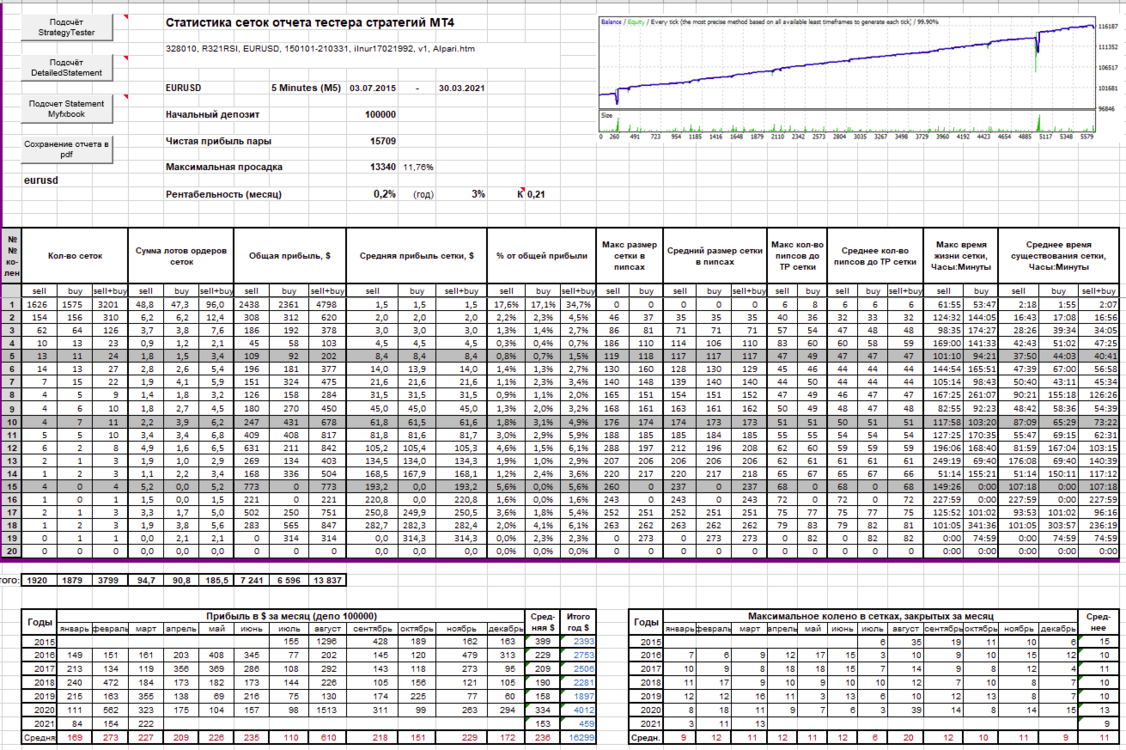Select the start date 03.07.2015

click(373, 88)
